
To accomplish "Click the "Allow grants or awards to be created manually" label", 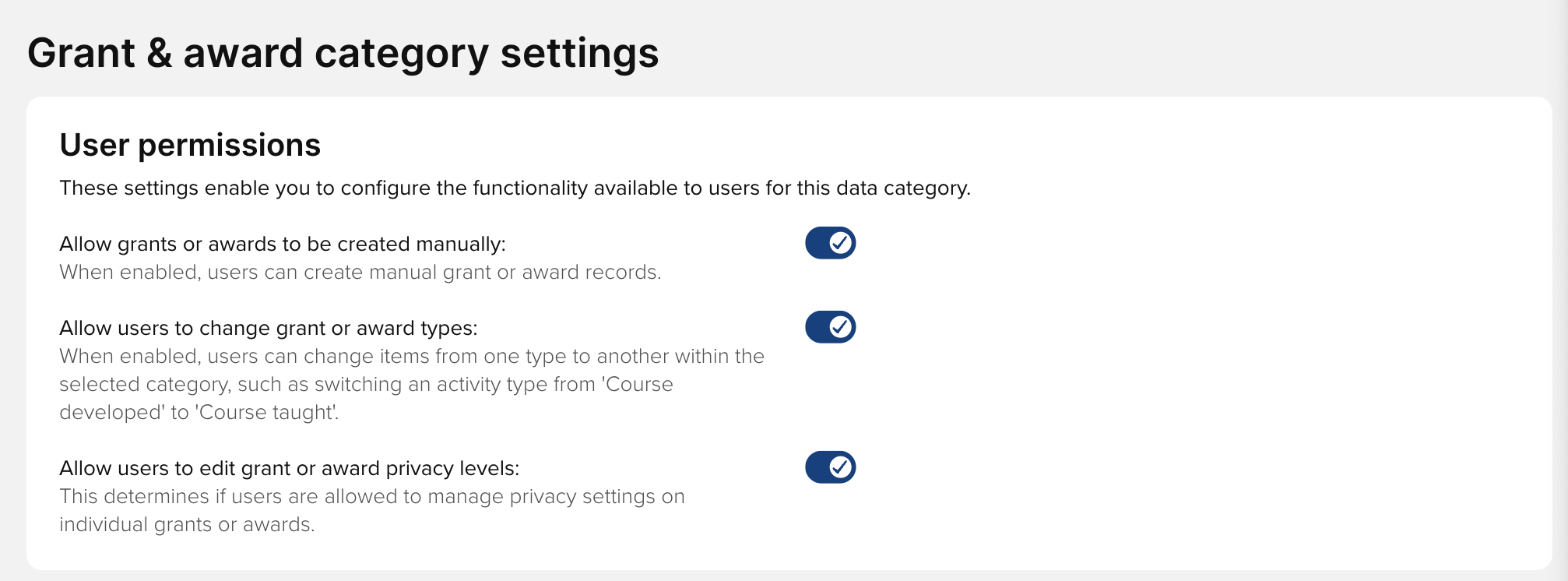I will [282, 245].
